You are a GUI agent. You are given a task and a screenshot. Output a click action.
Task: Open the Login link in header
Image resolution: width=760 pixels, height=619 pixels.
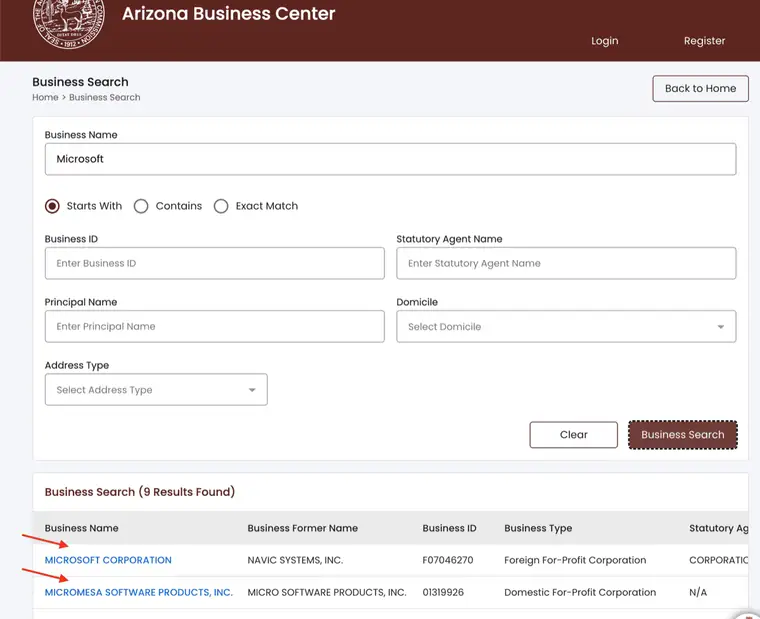tap(604, 41)
